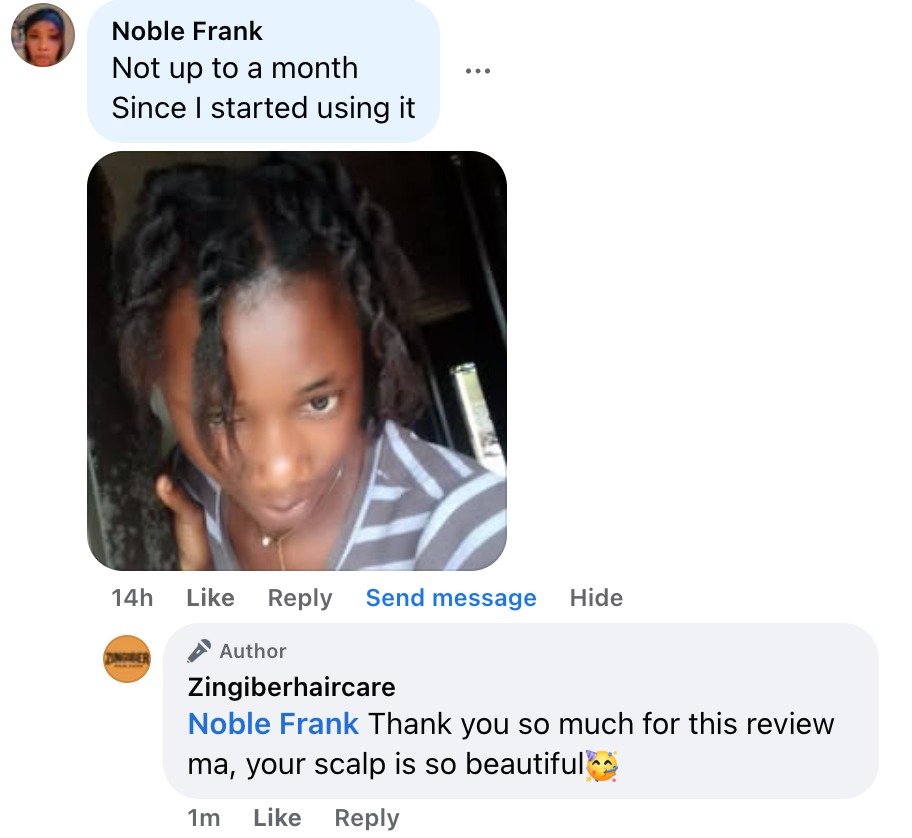Hide Noble Frank's comment

596,598
